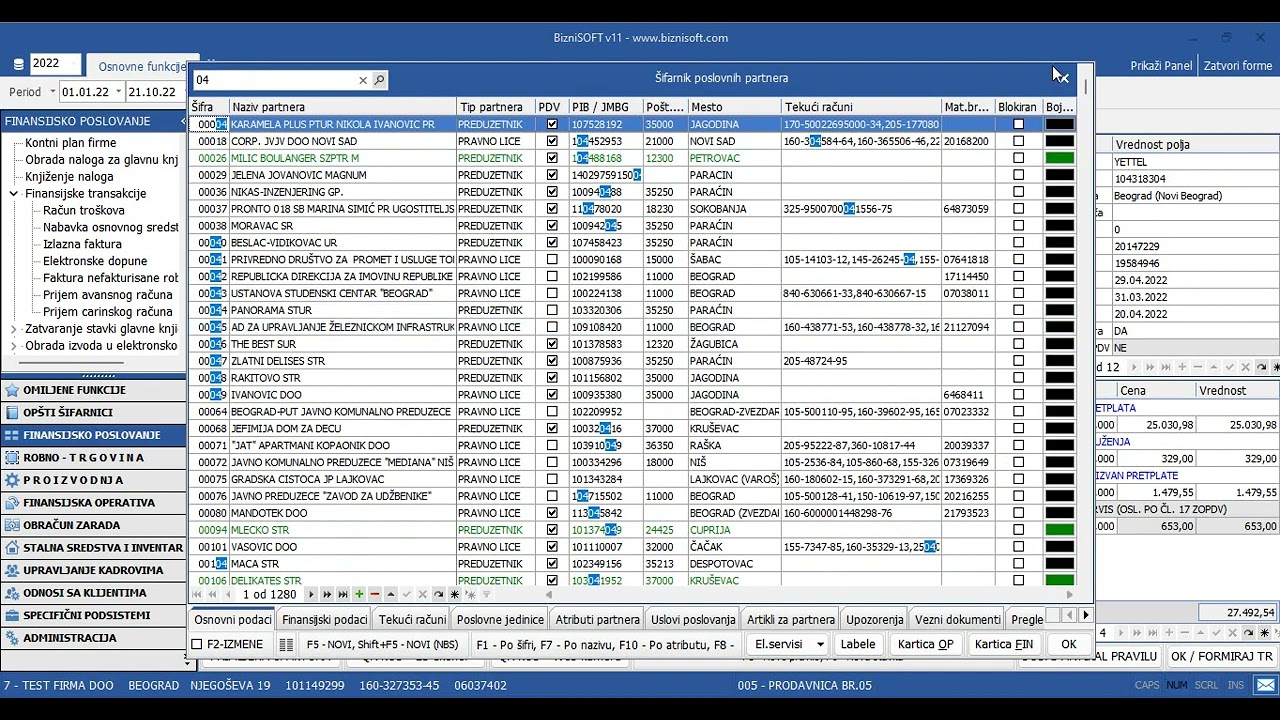
Task: Open the OPŠTI ŠIFARNICI module
Action: pyautogui.click(x=93, y=412)
